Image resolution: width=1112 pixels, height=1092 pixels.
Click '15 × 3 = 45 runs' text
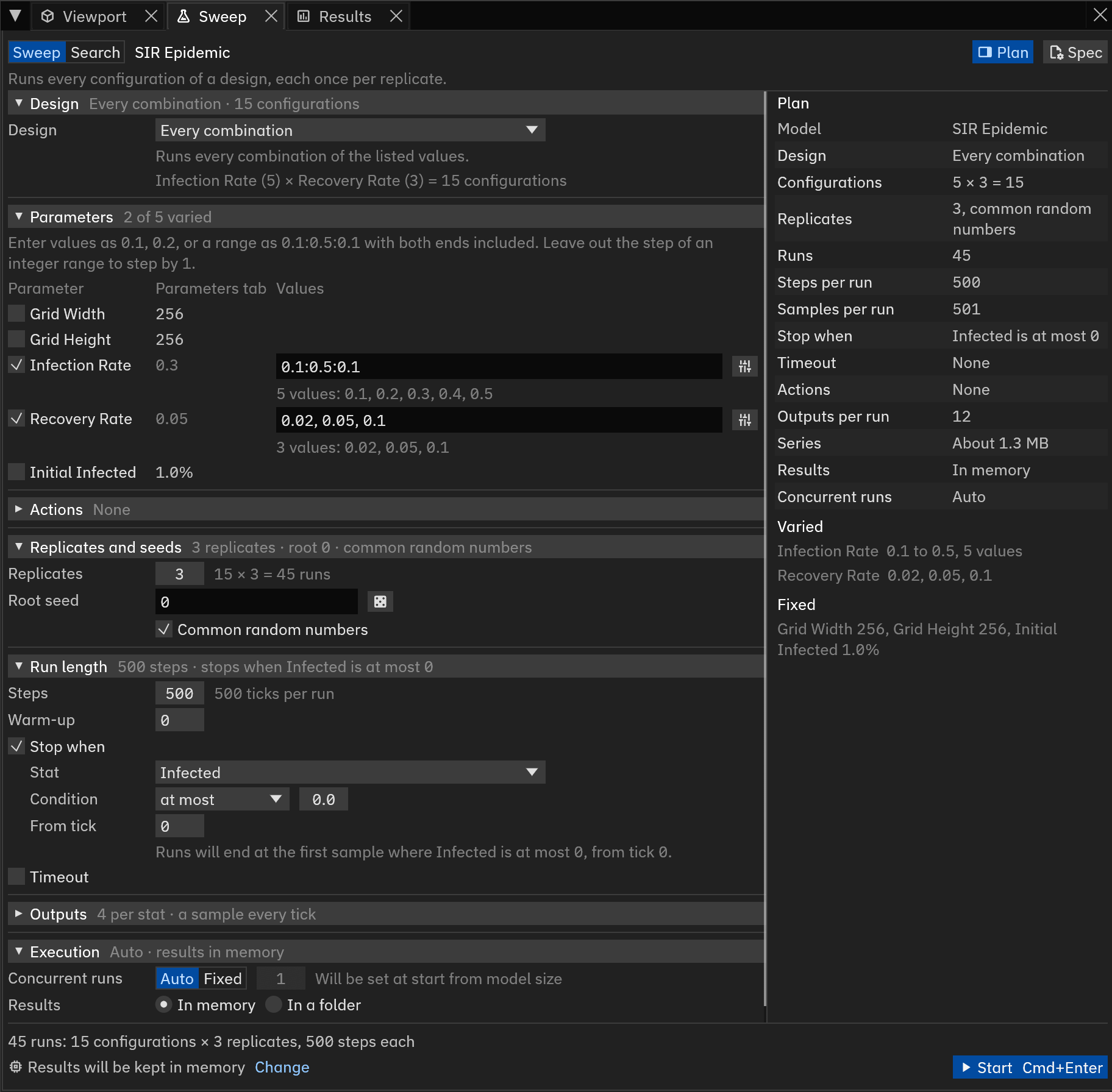(x=272, y=574)
